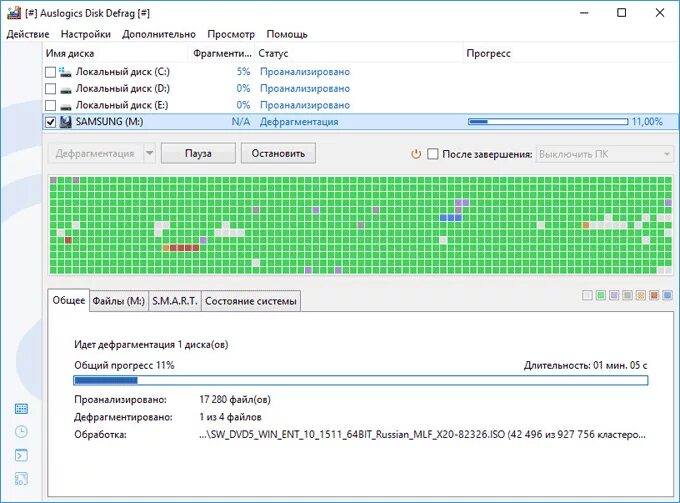
Task: Click the '17 280 файл(ов)' value
Action: (x=235, y=399)
